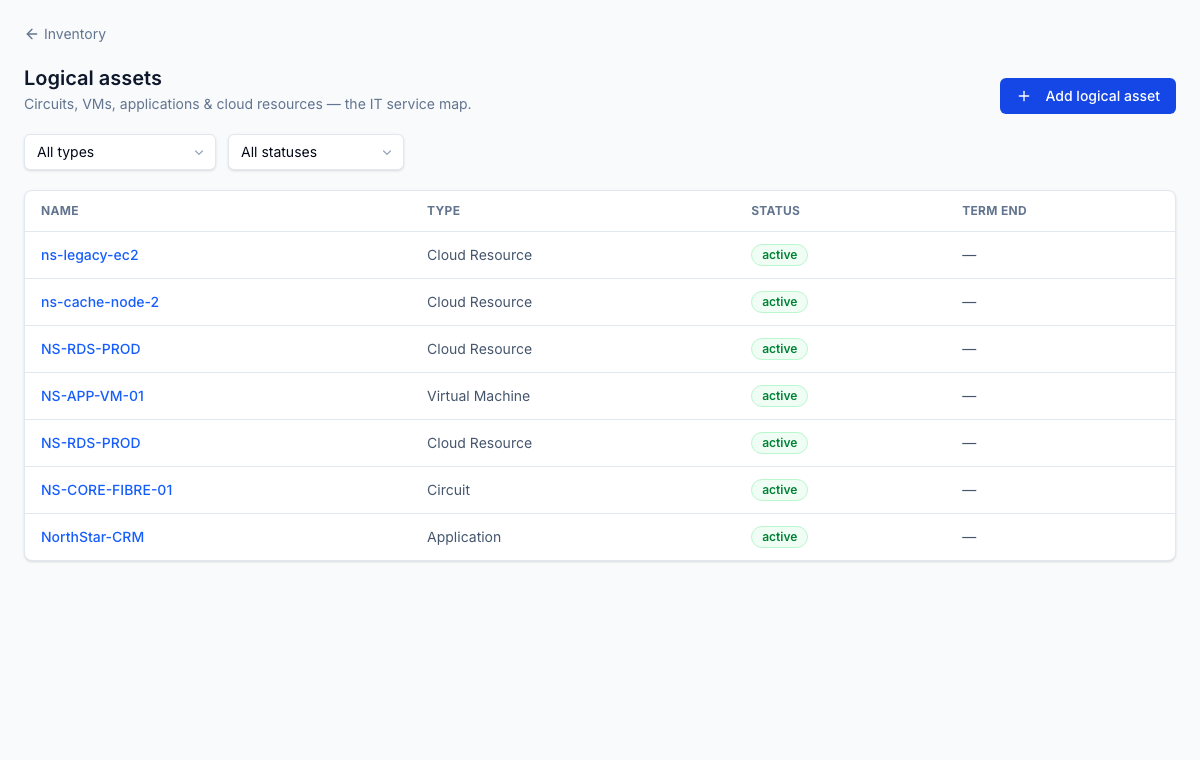Click the back arrow beside Inventory
Viewport: 1200px width, 760px height.
click(x=31, y=34)
